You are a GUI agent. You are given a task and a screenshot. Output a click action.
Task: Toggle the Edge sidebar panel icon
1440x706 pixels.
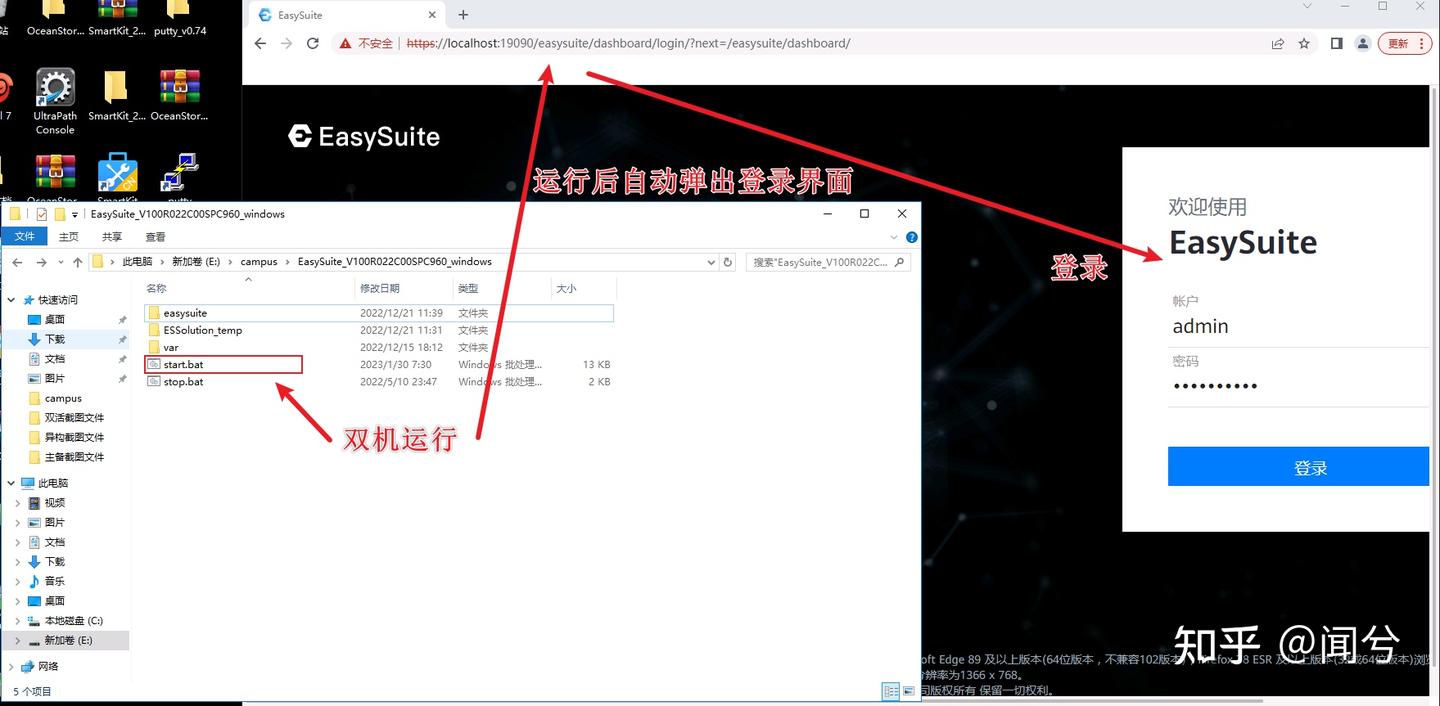pos(1335,43)
